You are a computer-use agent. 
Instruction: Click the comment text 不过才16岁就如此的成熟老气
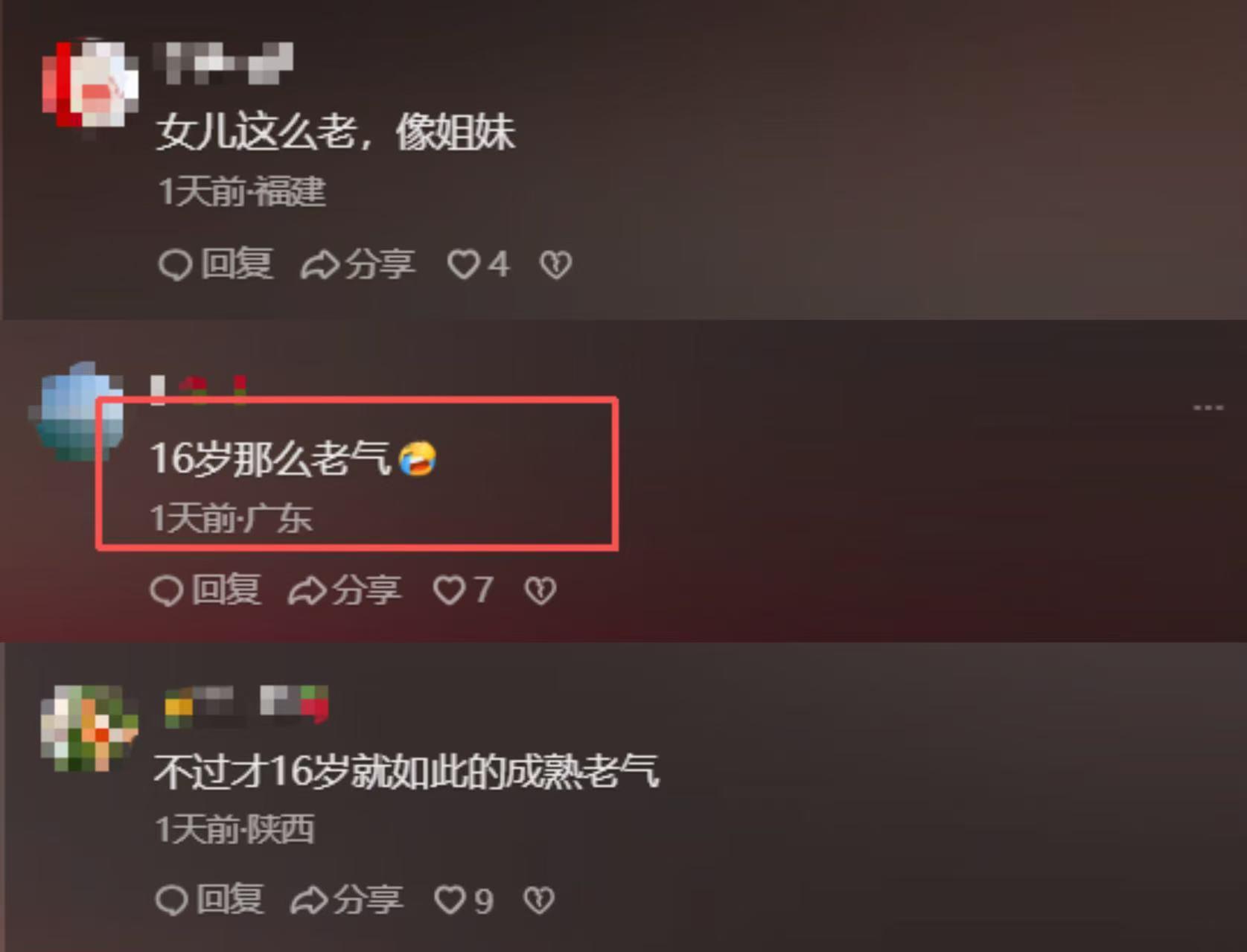tap(406, 771)
